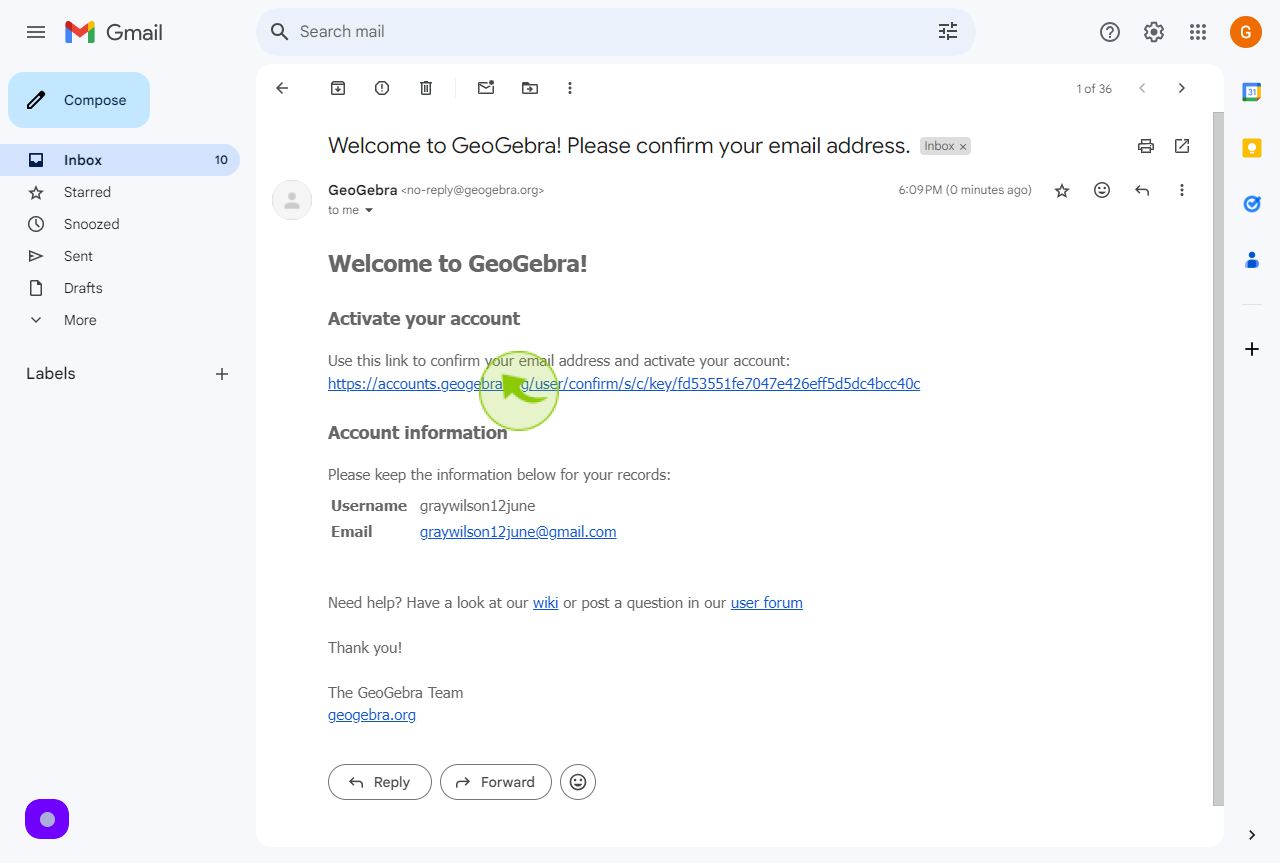Go back to inbox arrow
This screenshot has height=863, width=1280.
[x=282, y=88]
